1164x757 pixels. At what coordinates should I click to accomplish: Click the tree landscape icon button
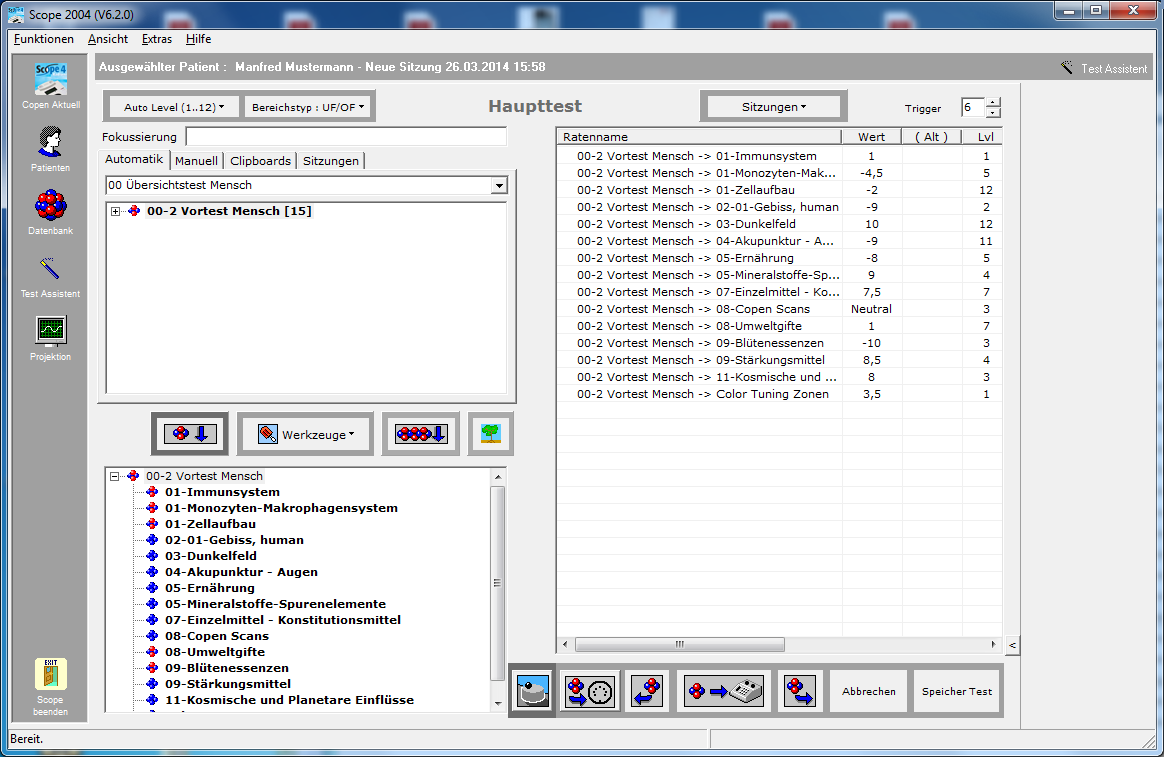490,434
